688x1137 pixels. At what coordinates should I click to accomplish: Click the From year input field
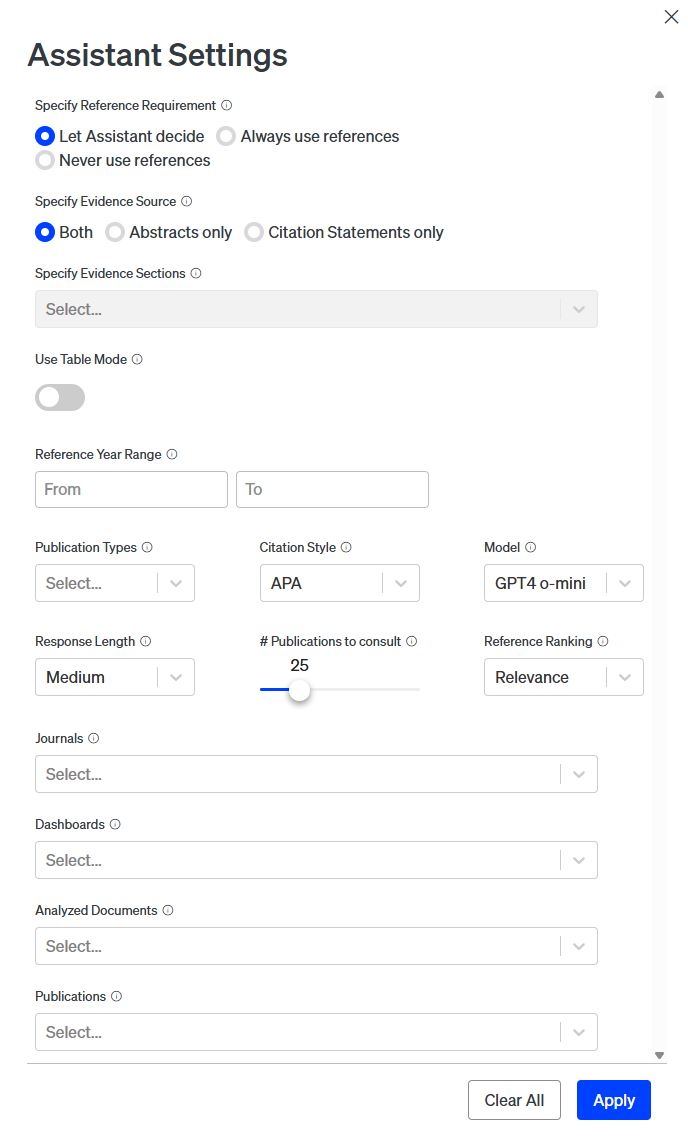[x=131, y=489]
